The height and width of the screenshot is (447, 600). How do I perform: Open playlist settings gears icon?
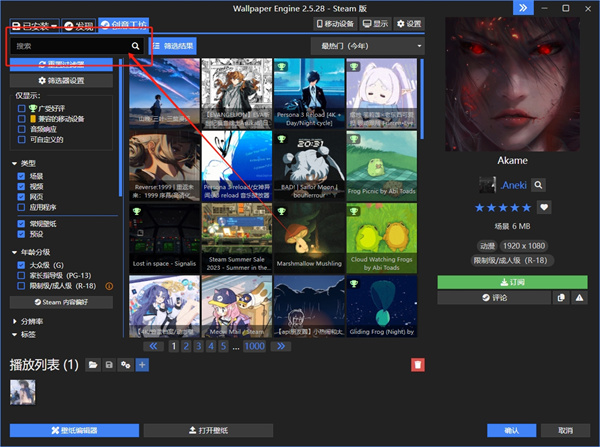click(126, 365)
